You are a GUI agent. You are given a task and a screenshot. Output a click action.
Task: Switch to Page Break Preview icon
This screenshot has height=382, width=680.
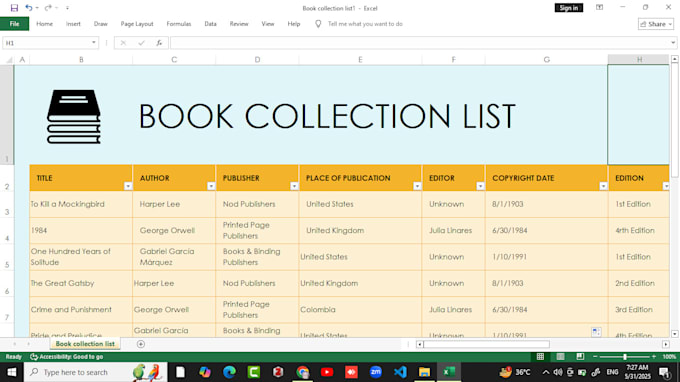pyautogui.click(x=580, y=356)
